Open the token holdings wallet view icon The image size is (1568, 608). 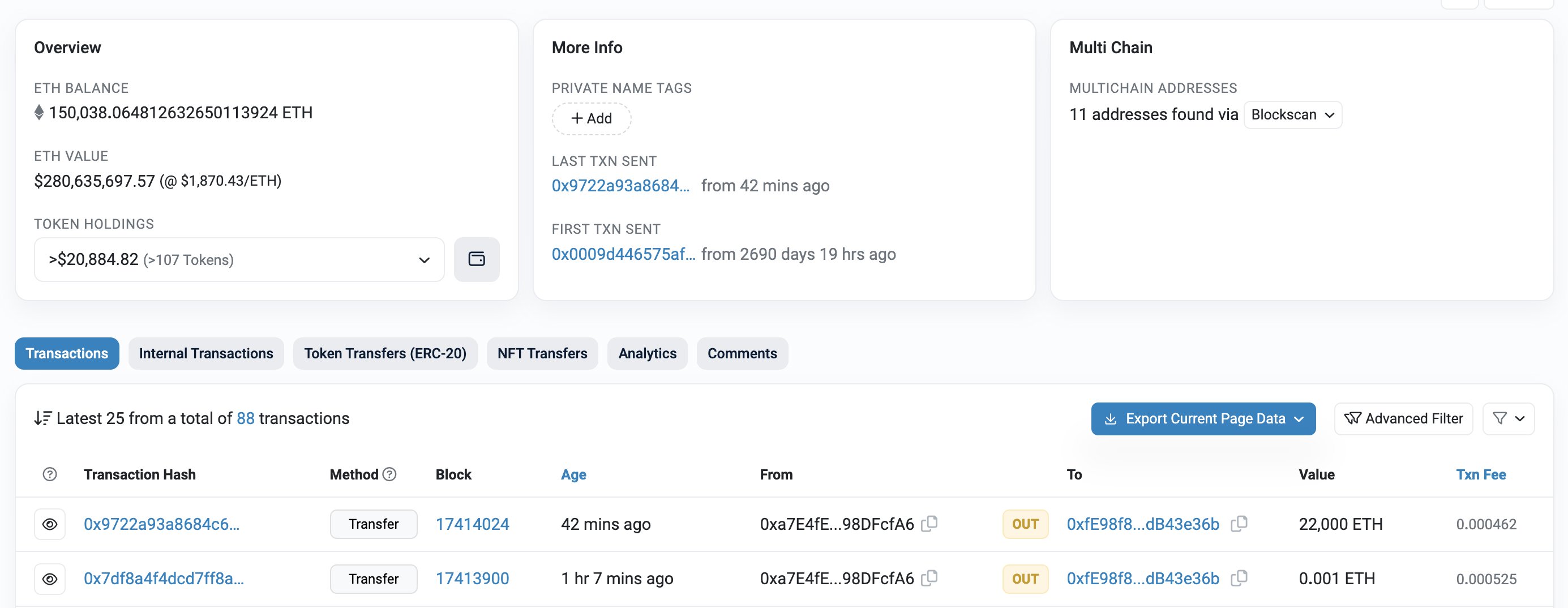pyautogui.click(x=476, y=259)
